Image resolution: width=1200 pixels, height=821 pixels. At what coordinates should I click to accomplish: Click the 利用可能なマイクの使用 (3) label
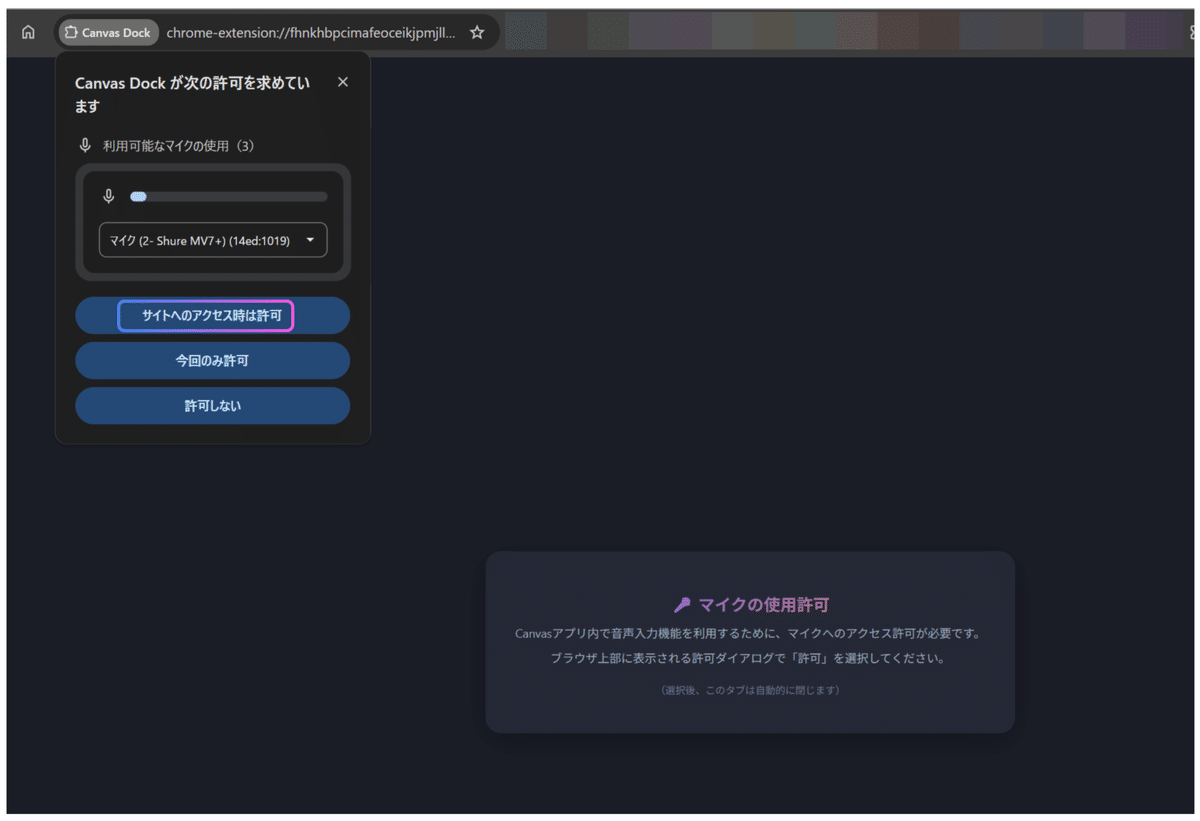179,146
